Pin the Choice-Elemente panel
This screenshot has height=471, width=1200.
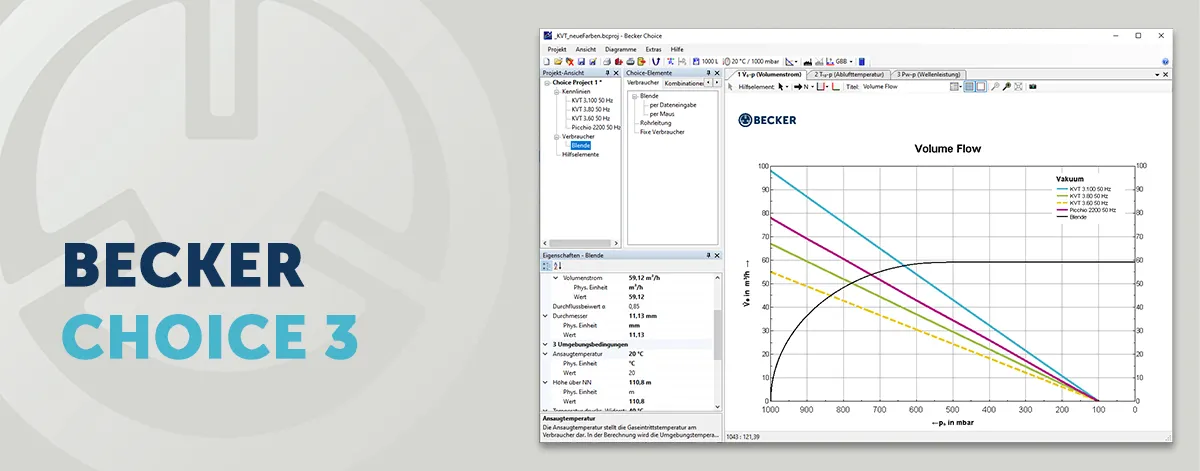point(707,73)
